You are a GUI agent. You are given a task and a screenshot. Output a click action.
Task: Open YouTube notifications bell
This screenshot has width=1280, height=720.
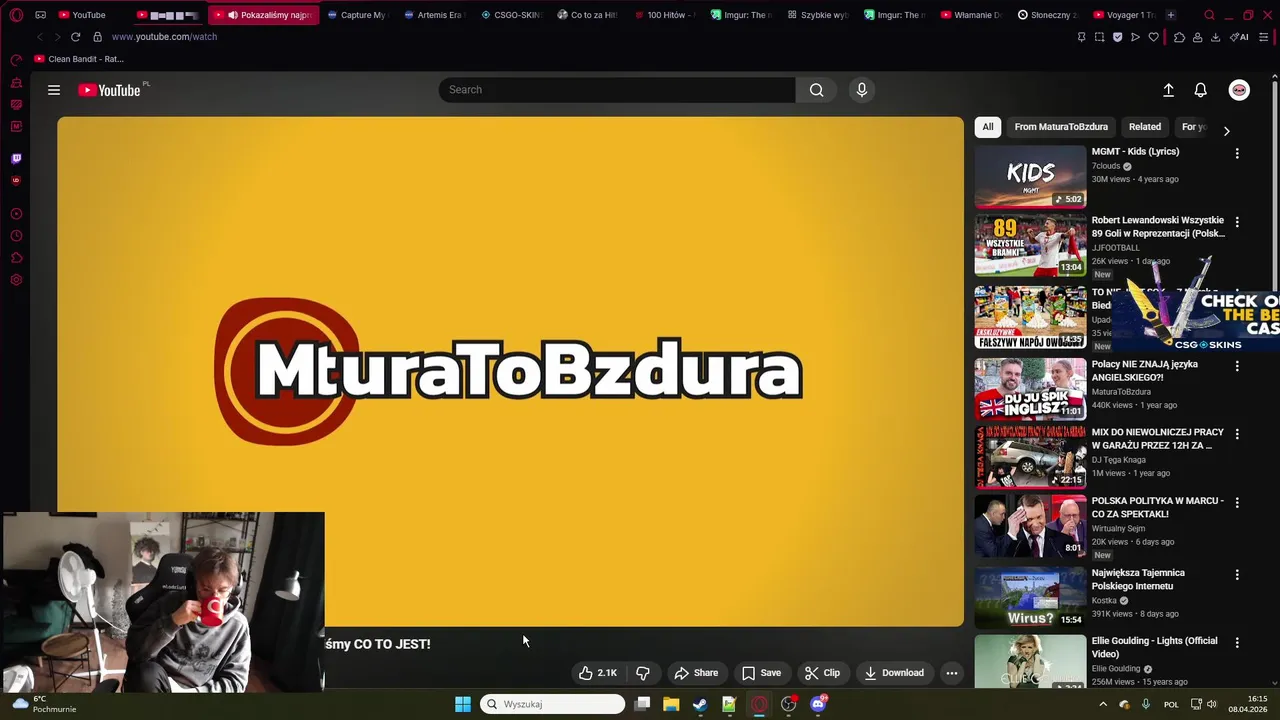1201,90
